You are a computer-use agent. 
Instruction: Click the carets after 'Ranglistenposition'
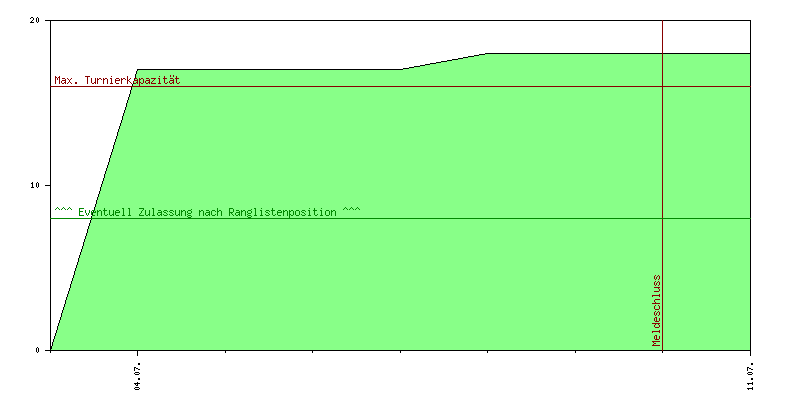(351, 211)
